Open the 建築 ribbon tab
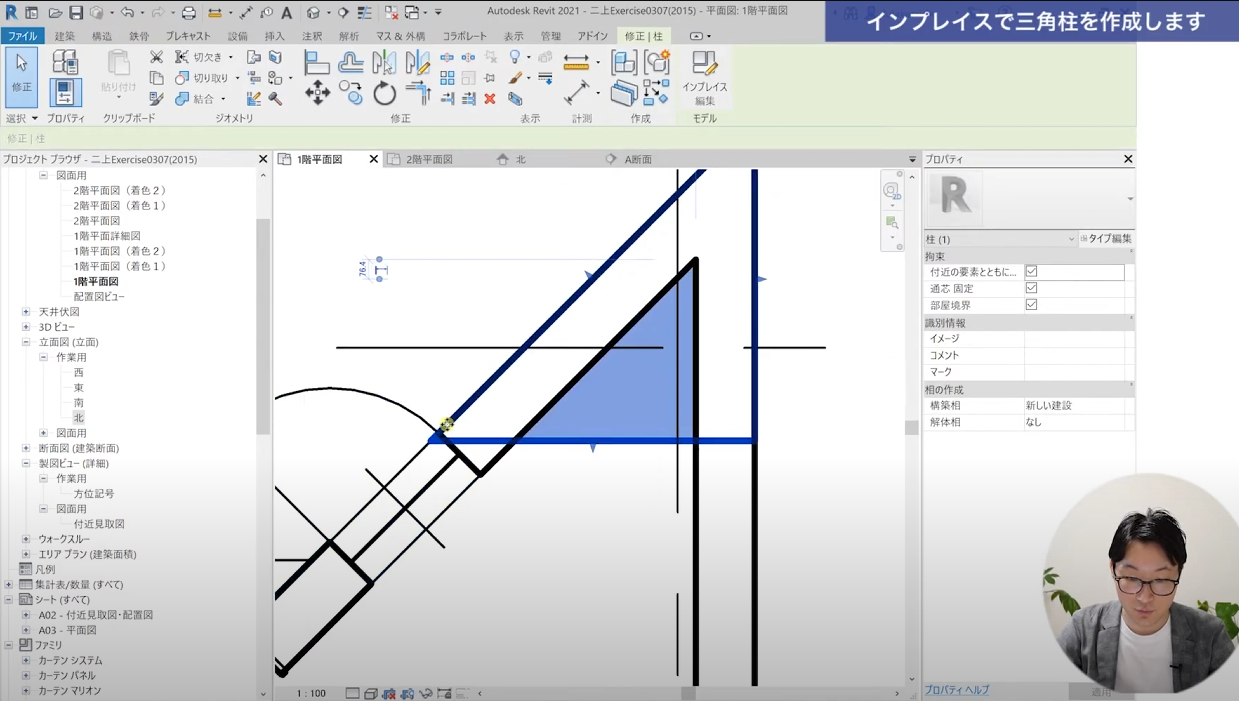The image size is (1239, 701). tap(64, 36)
